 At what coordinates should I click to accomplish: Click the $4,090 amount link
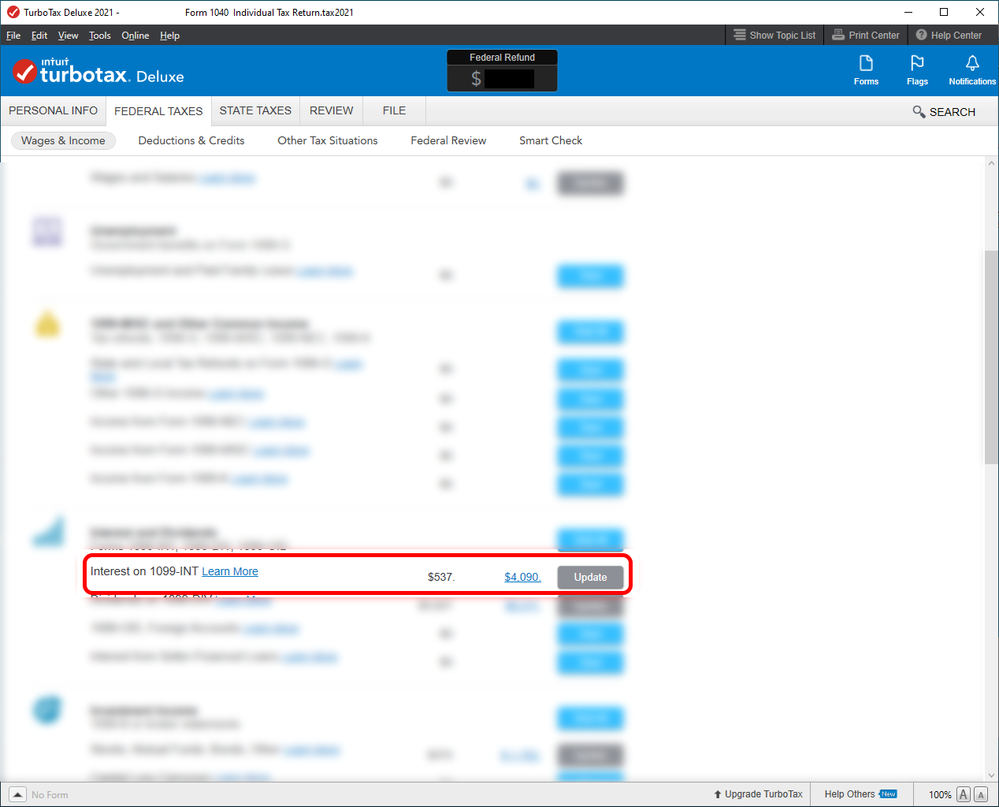pos(522,577)
